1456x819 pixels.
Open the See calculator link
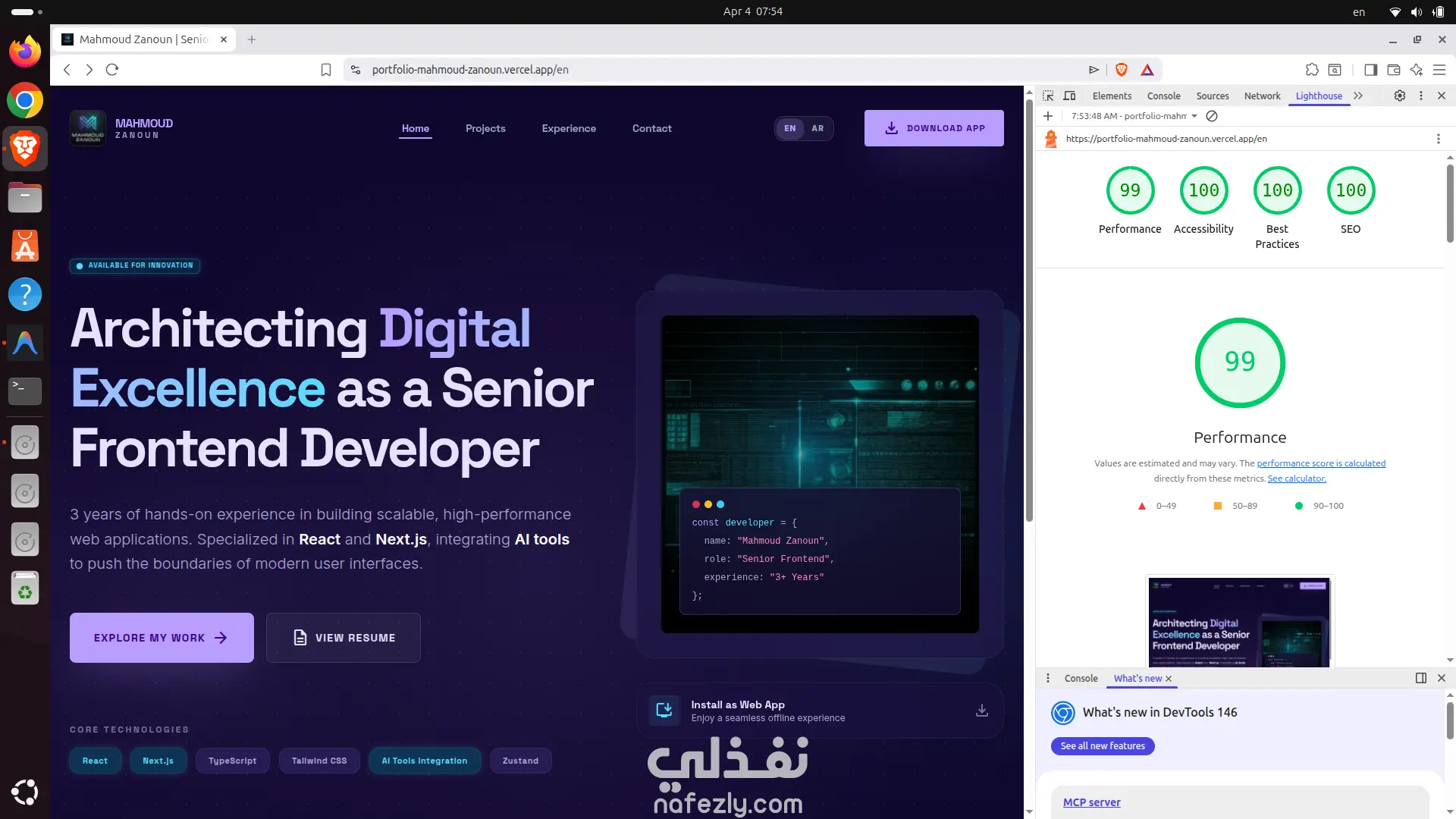pos(1297,479)
